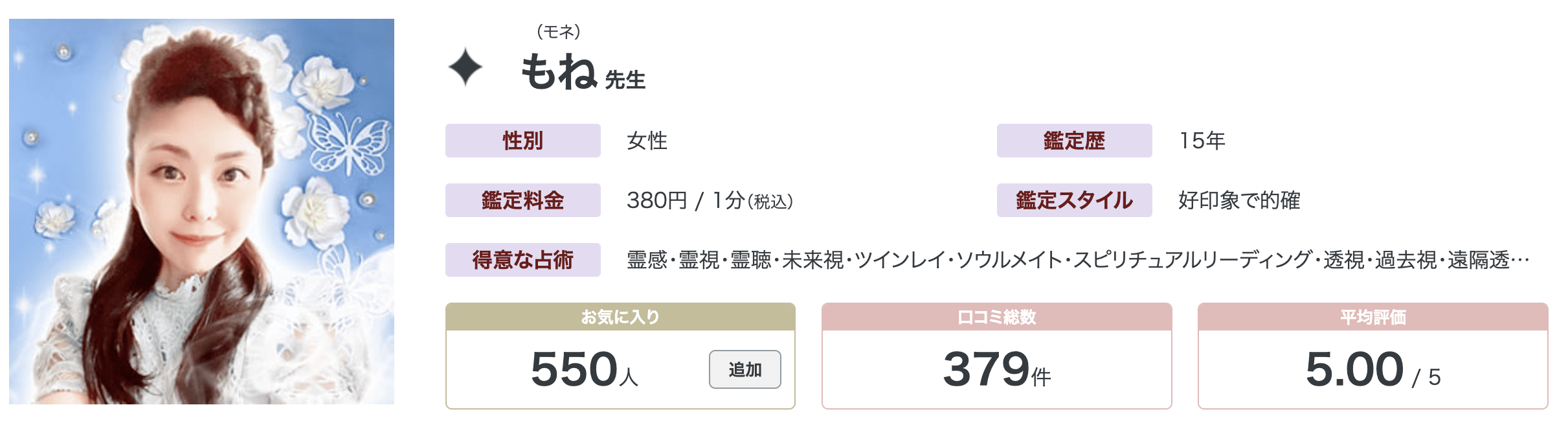
Task: Click the お気に入り card header
Action: click(620, 317)
